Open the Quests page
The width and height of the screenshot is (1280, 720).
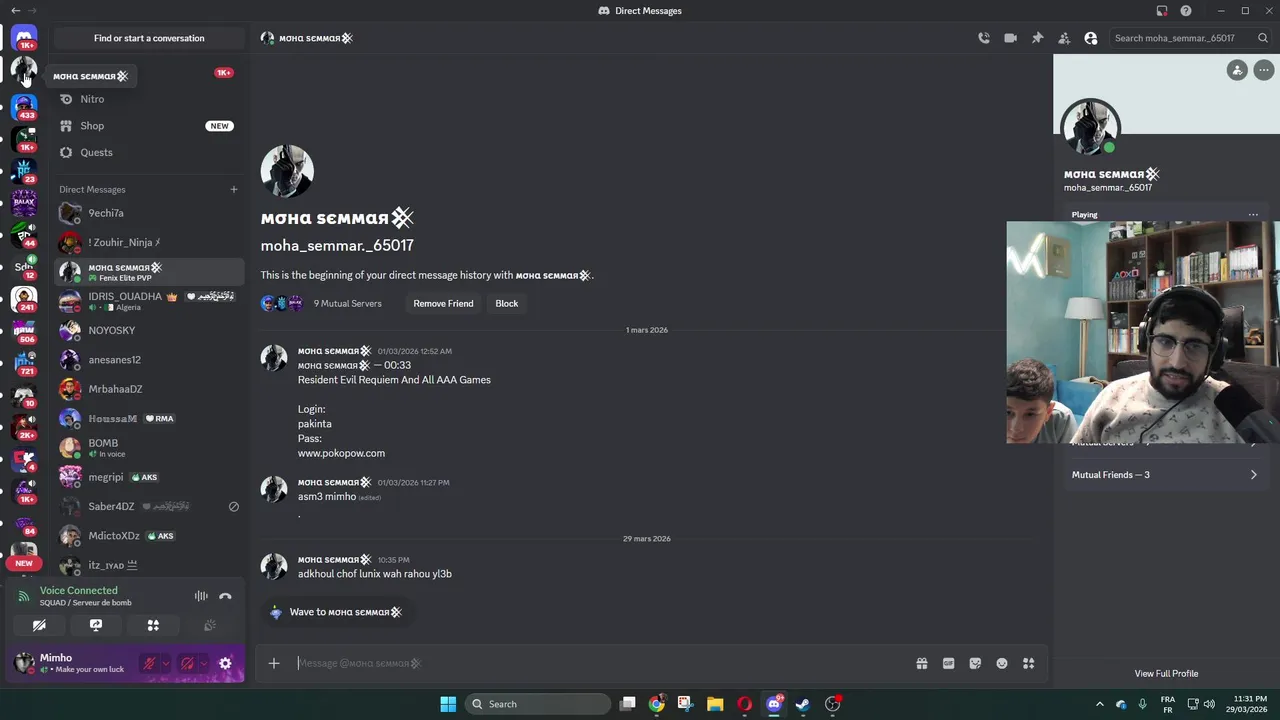[x=149, y=152]
